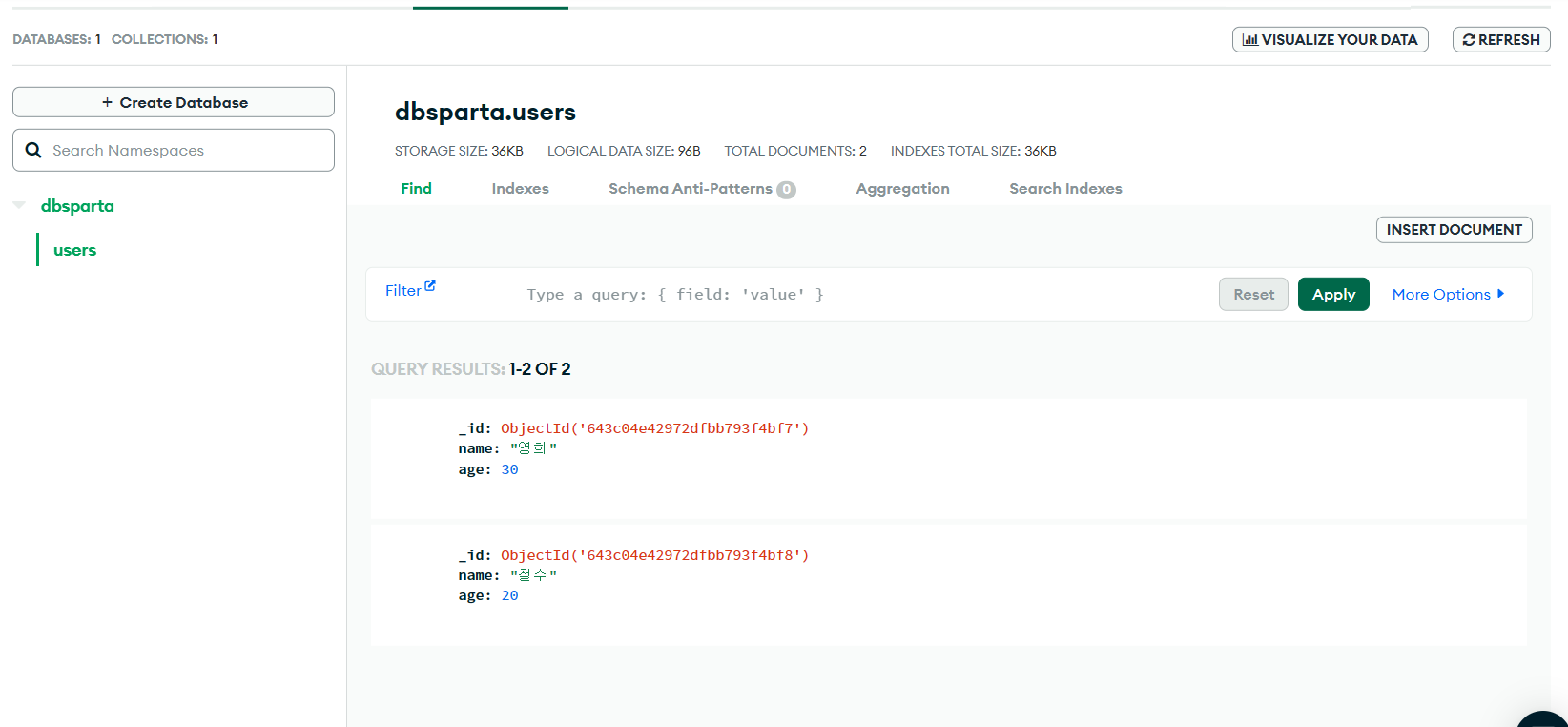Click the name value "철수"
This screenshot has height=727, width=1568.
(x=533, y=575)
